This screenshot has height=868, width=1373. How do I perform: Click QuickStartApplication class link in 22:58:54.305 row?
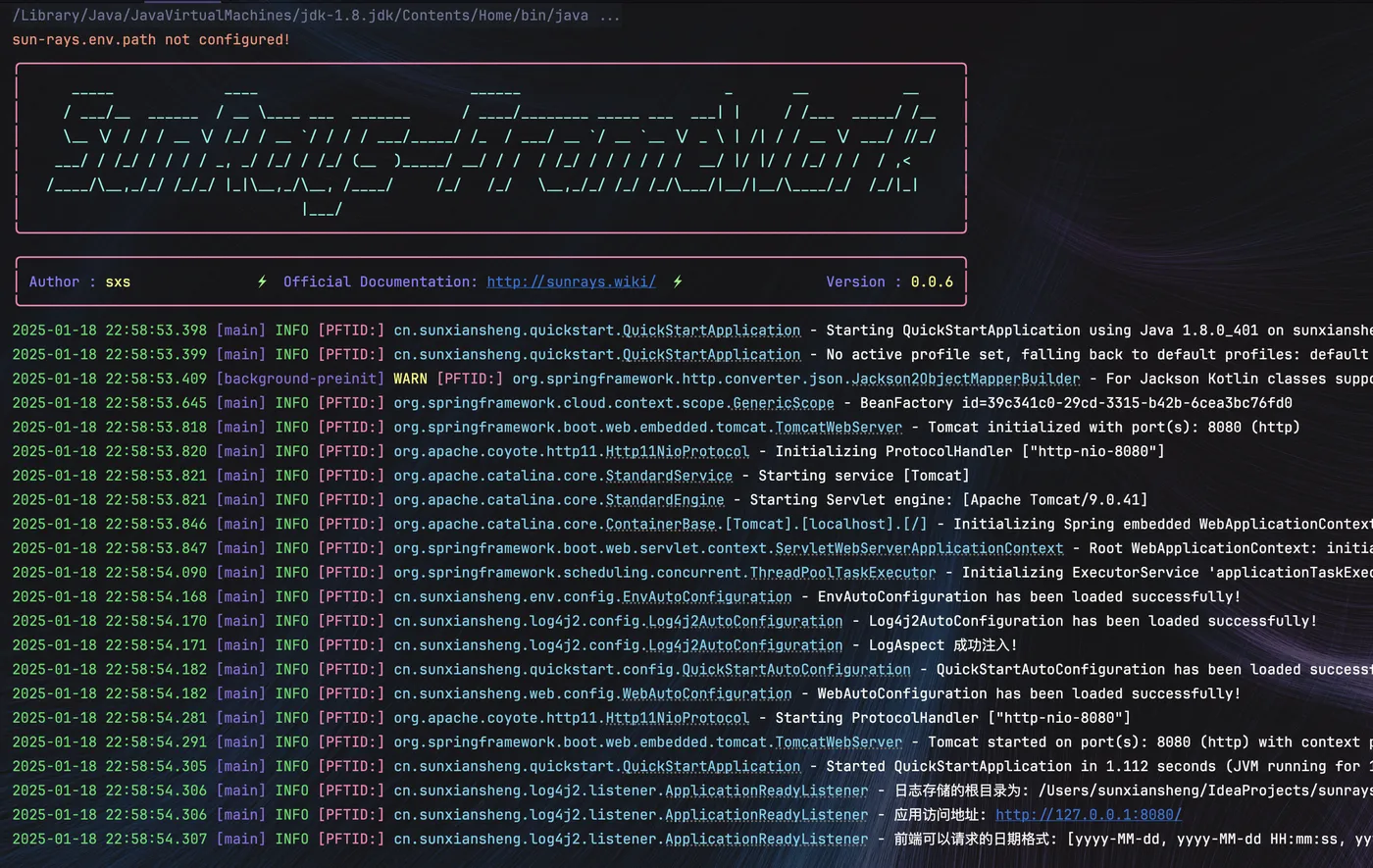[x=711, y=766]
